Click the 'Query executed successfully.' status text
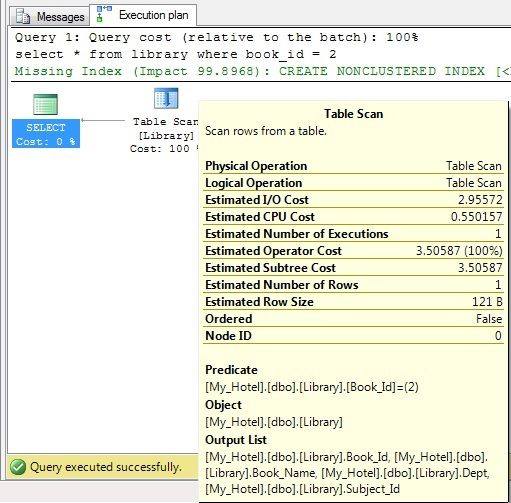 tap(106, 467)
